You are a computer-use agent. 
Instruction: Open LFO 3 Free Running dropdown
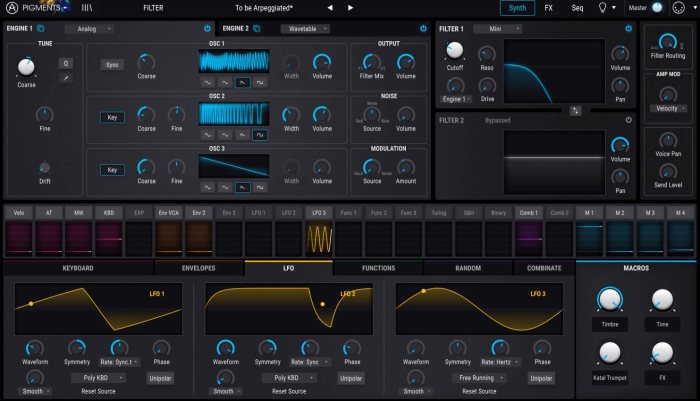tap(479, 378)
